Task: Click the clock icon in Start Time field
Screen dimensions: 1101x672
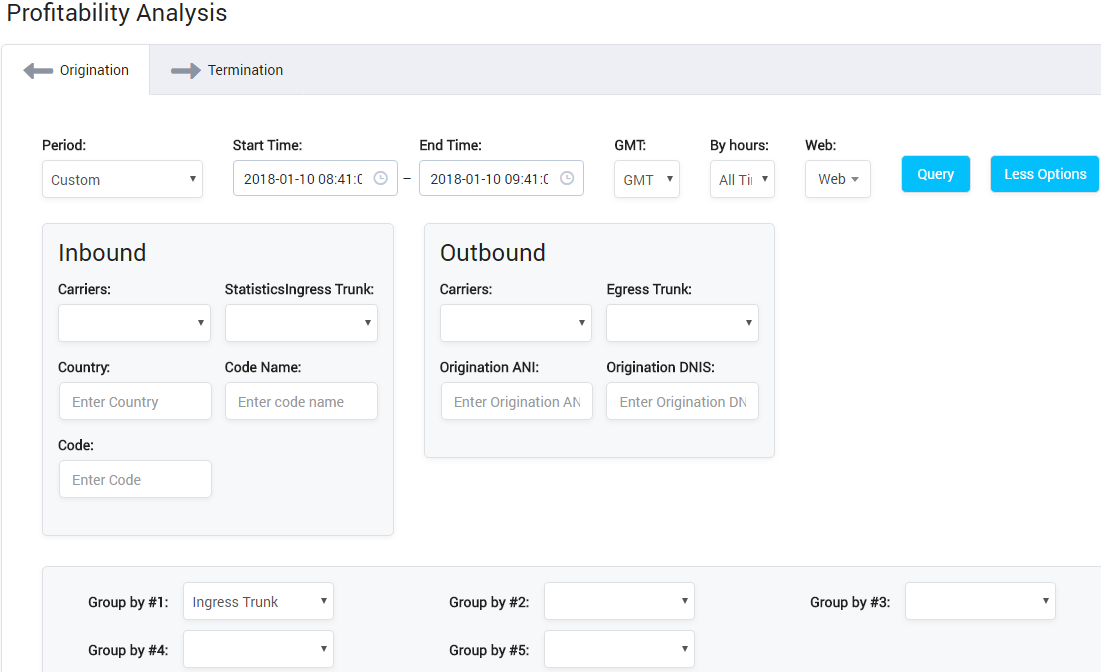Action: tap(381, 178)
